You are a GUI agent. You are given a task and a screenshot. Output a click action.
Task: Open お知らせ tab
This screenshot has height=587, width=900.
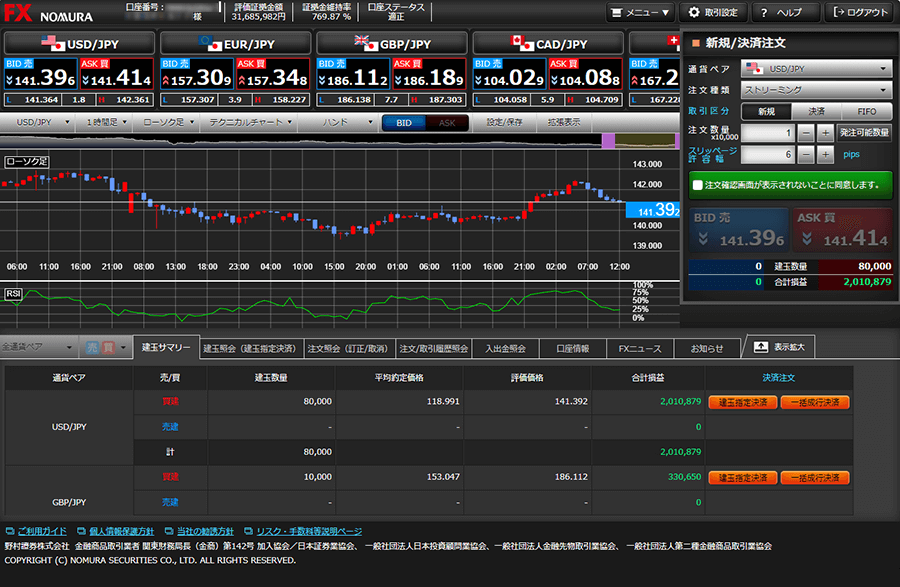[x=707, y=348]
